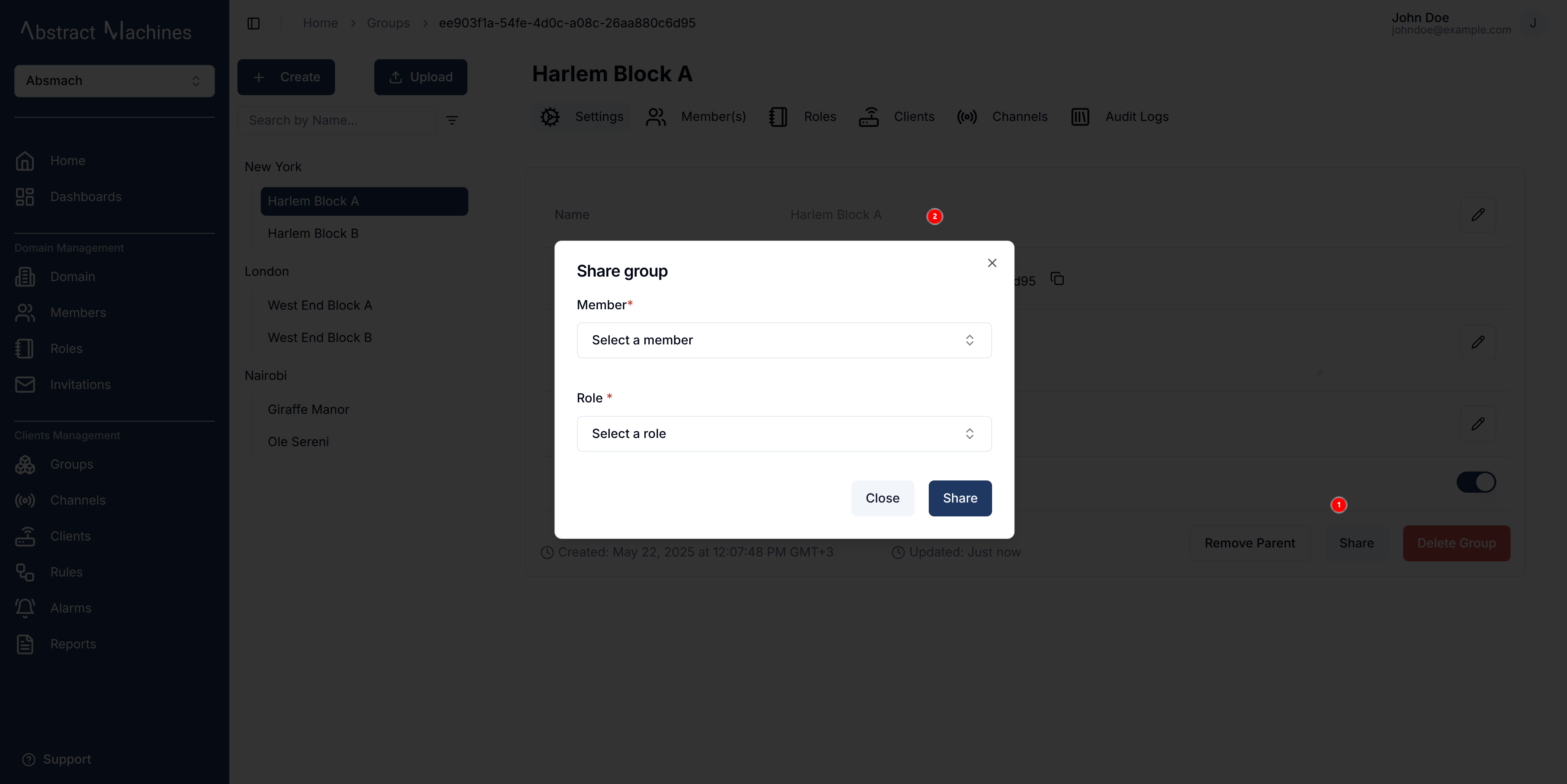Click the Domain building icon
The width and height of the screenshot is (1567, 784).
point(25,277)
